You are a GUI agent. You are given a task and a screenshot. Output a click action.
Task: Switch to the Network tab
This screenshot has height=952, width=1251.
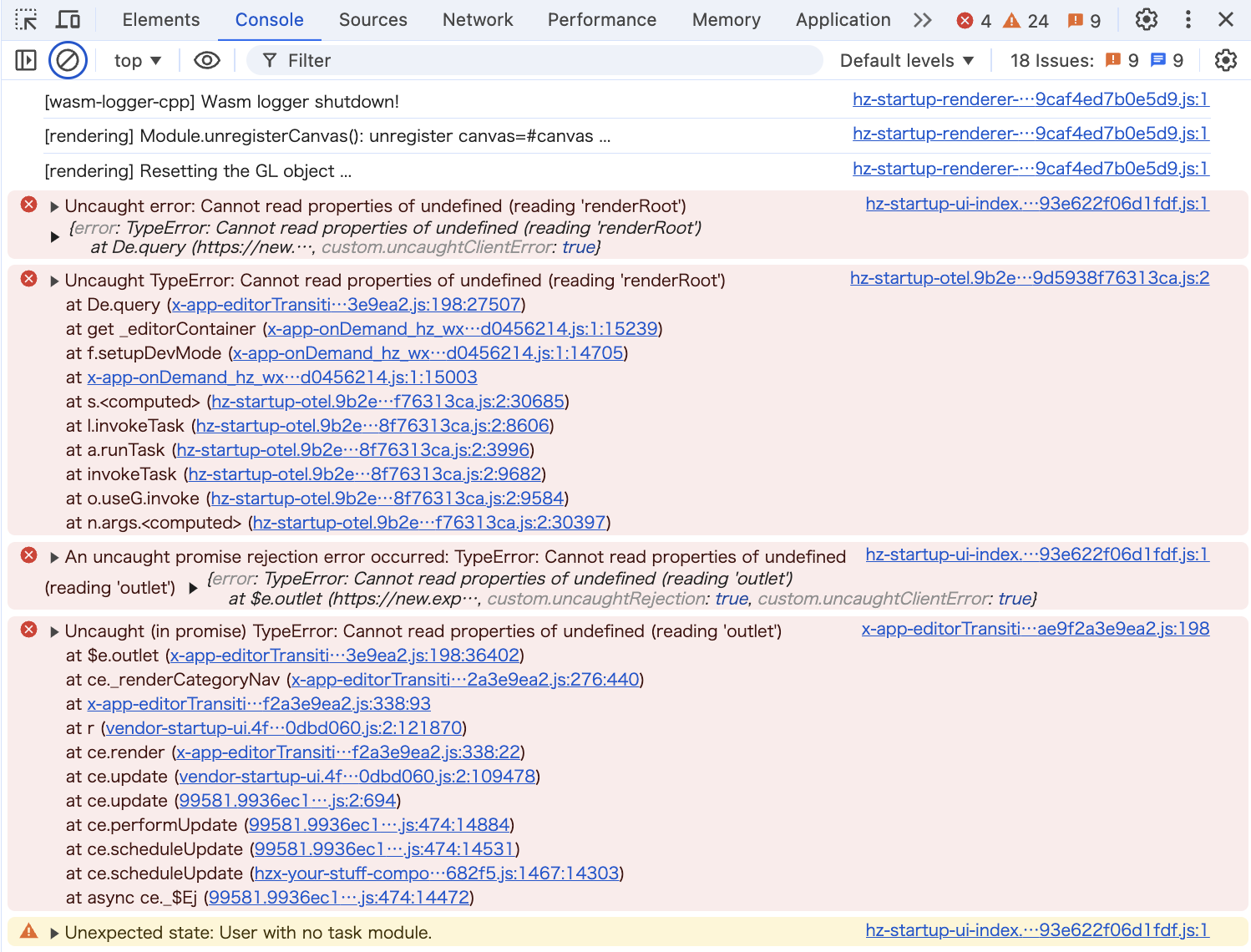coord(477,19)
